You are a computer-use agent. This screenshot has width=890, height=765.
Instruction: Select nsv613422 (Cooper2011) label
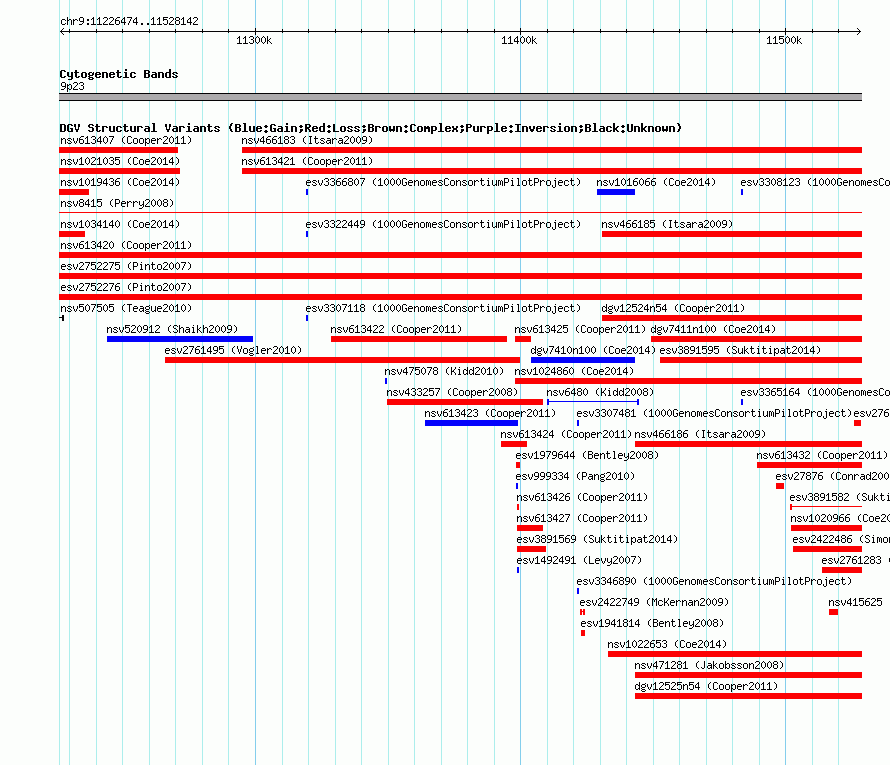396,329
